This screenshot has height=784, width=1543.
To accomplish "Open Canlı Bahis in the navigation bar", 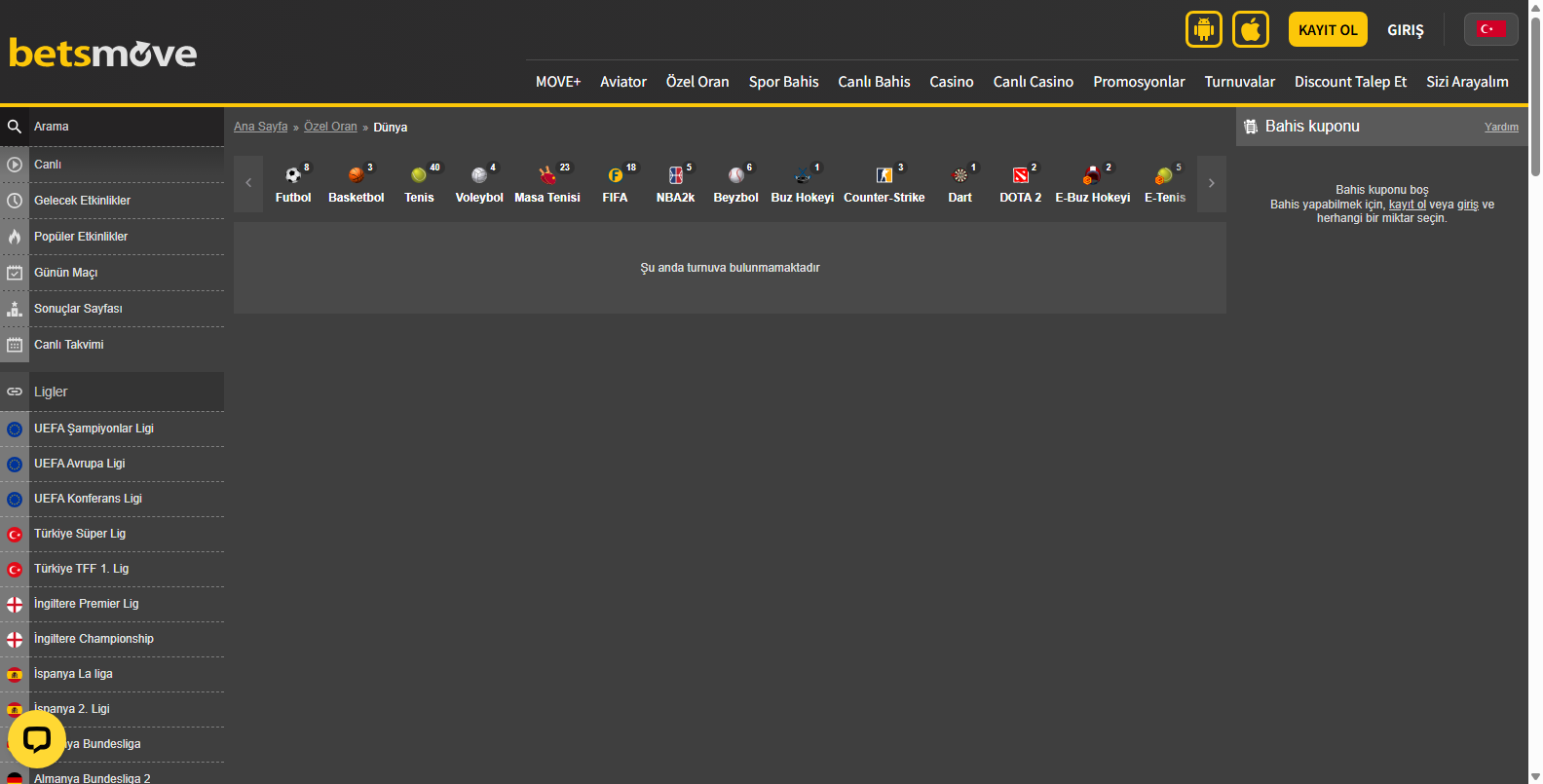I will (874, 82).
